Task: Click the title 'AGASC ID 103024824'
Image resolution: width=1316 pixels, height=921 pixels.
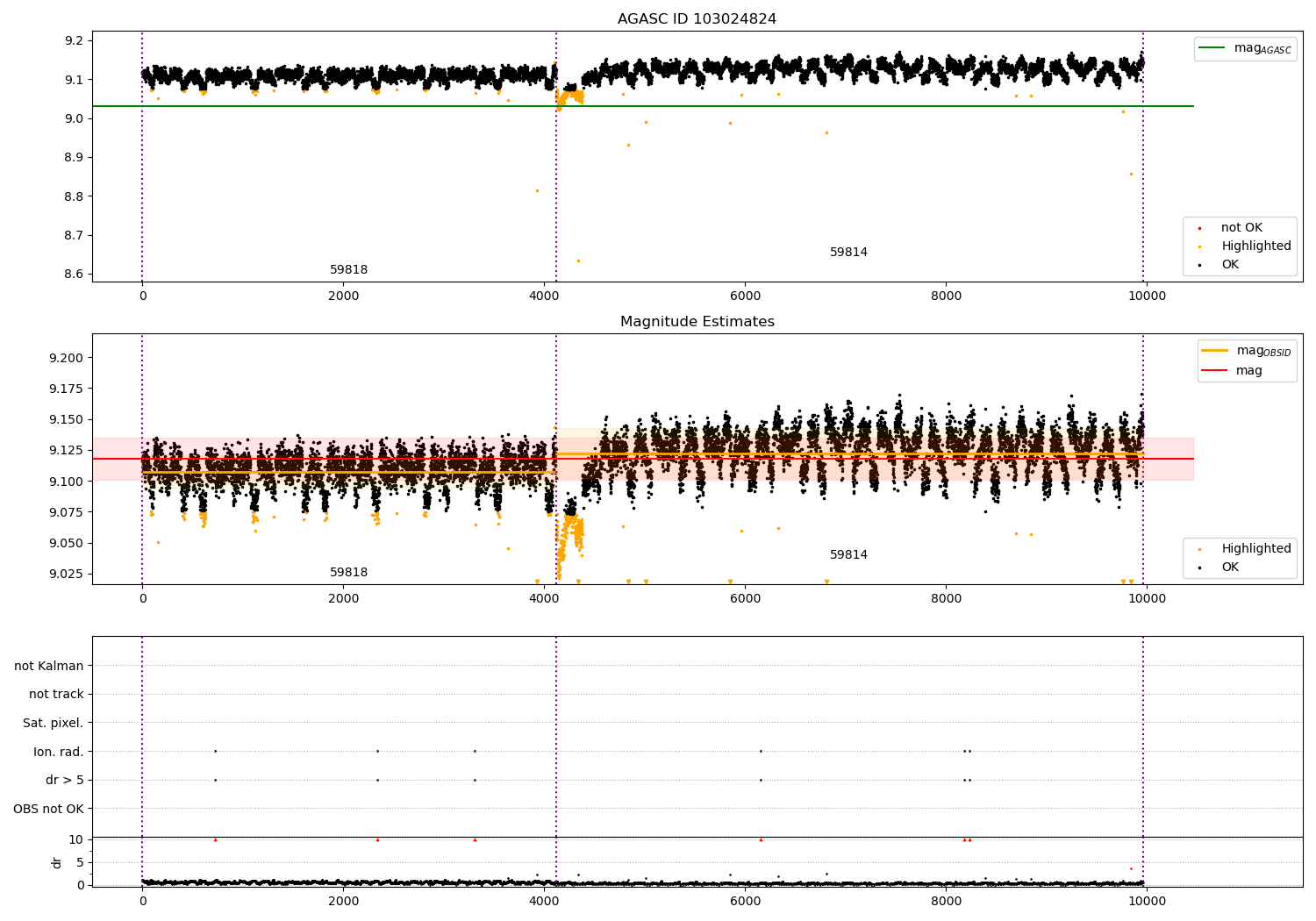Action: pos(697,19)
